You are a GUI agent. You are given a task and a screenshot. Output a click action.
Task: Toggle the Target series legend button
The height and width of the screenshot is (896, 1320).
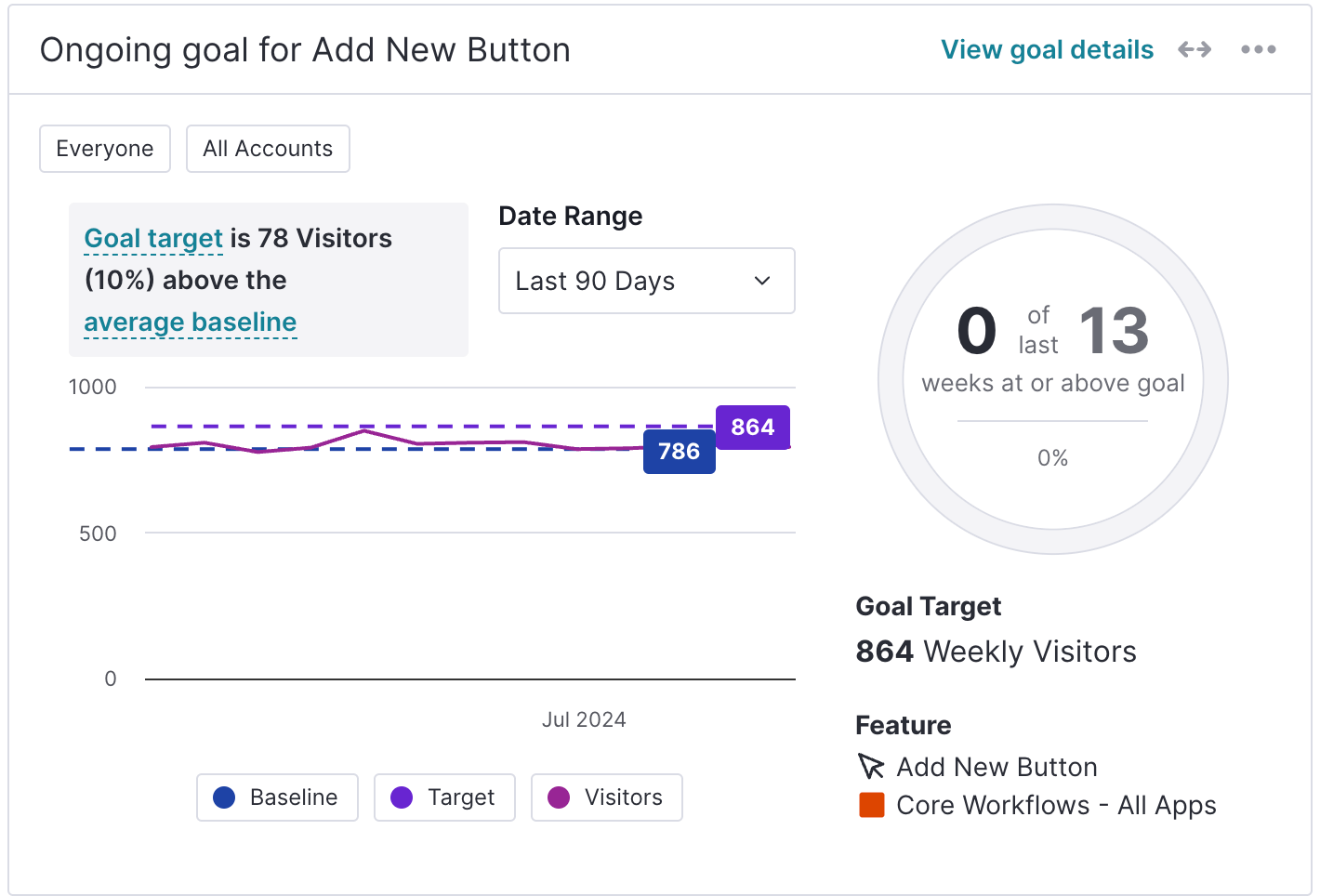click(x=444, y=797)
